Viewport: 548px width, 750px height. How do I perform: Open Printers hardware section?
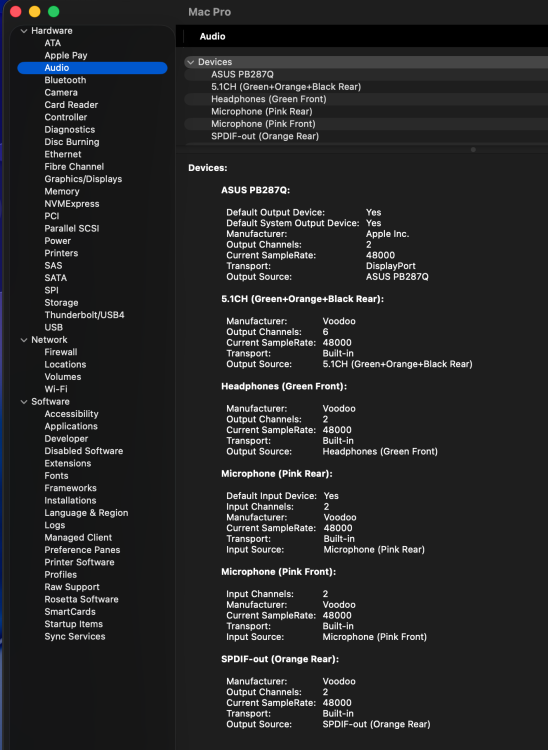coord(61,253)
